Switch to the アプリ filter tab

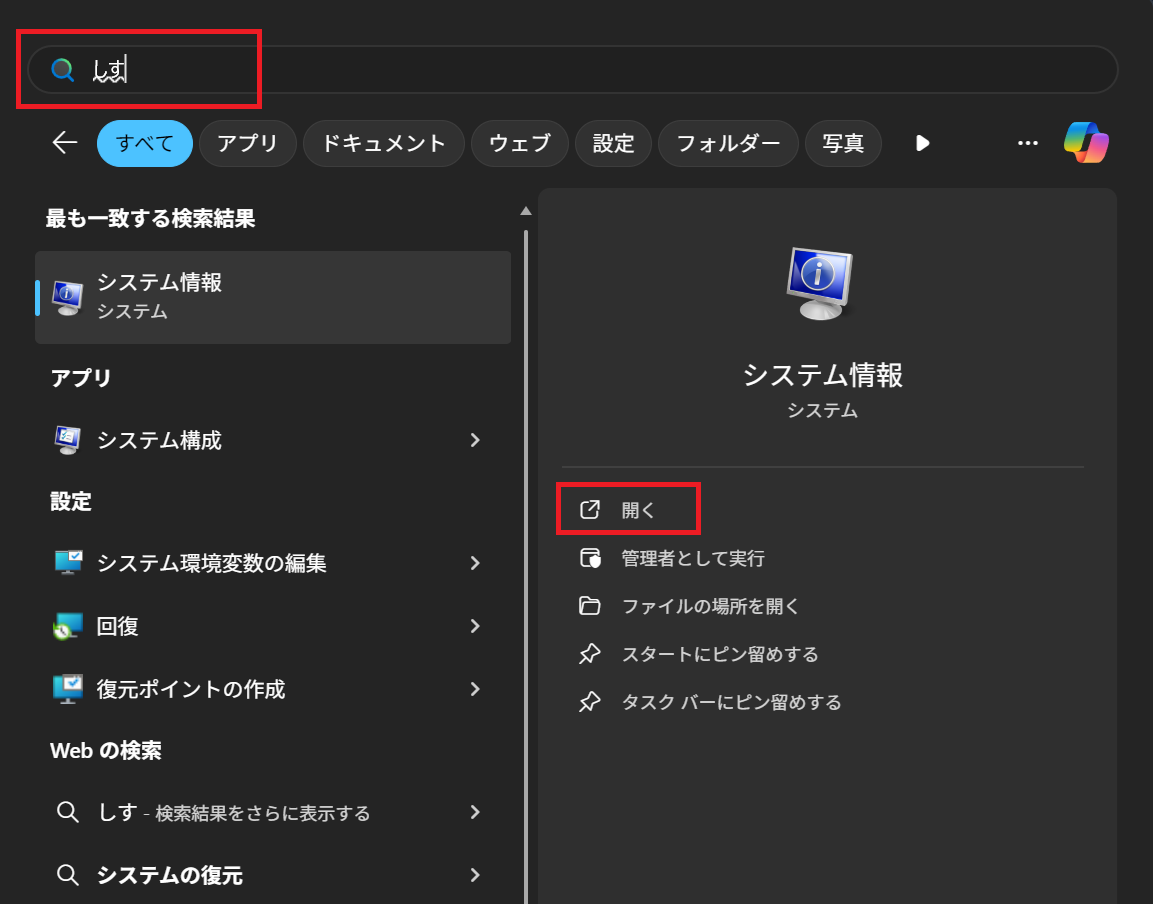[248, 143]
